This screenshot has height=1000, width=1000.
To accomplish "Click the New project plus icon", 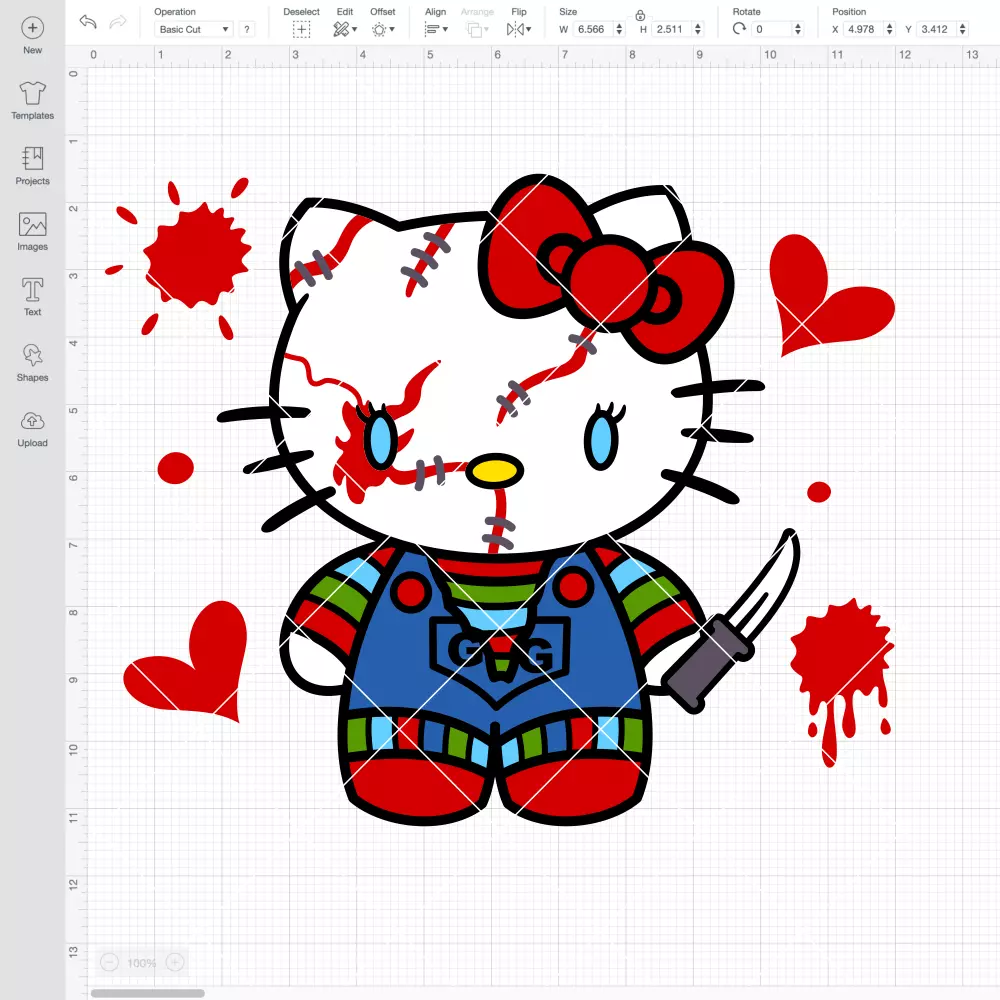I will pos(33,27).
